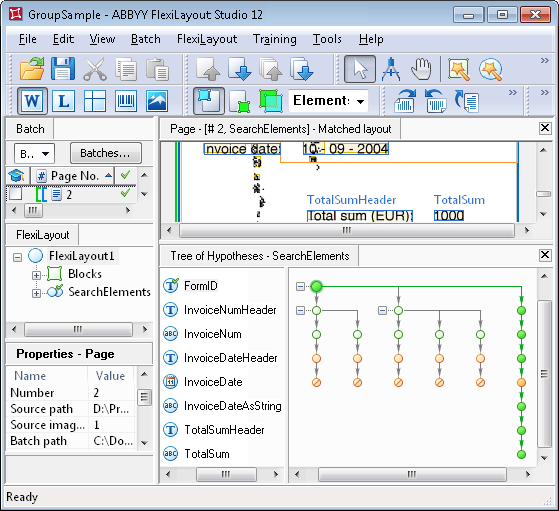Expand the SearchElements tree node
The height and width of the screenshot is (511, 559).
pos(36,293)
